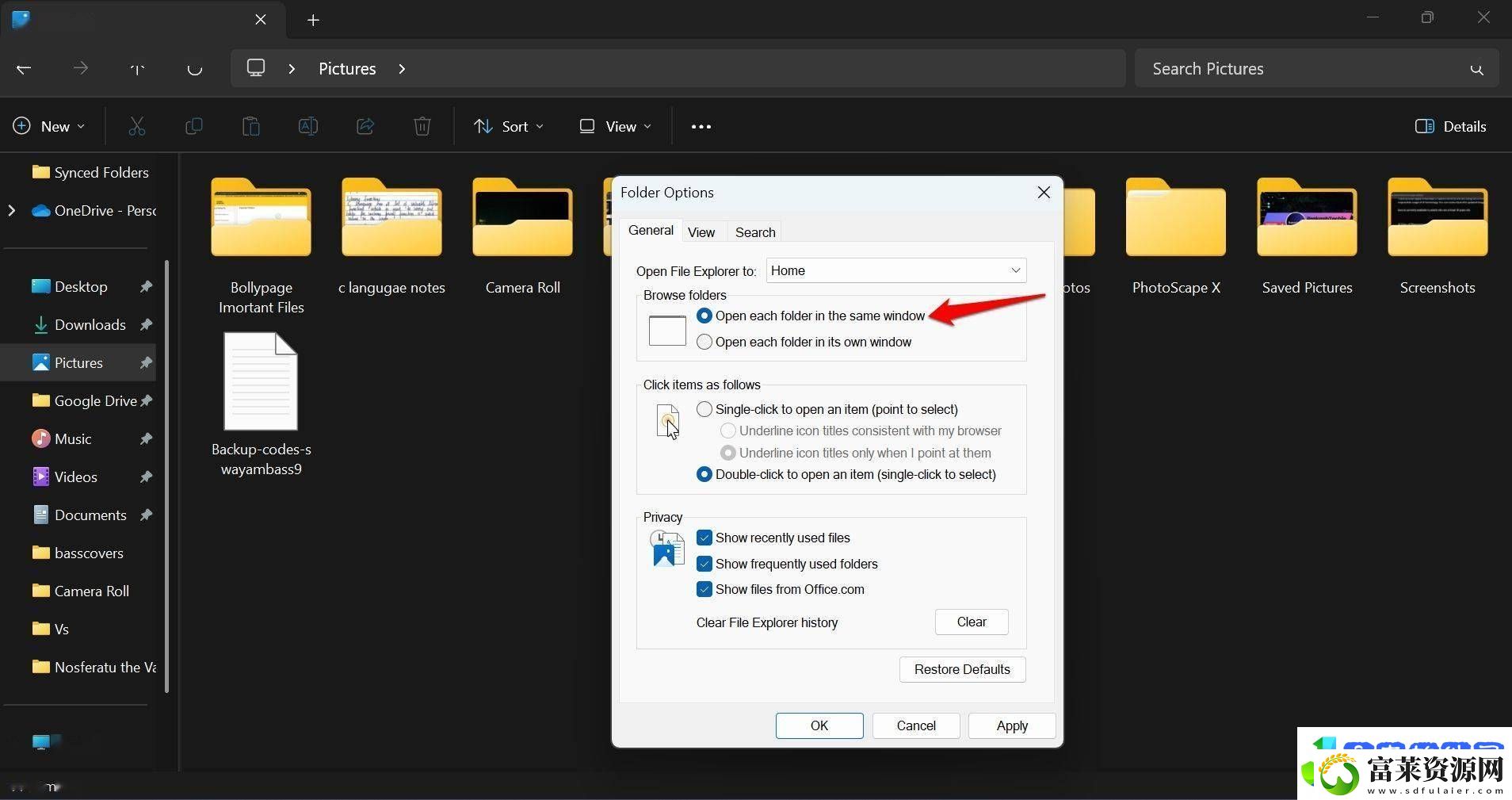Image resolution: width=1512 pixels, height=800 pixels.
Task: Open Google Drive in sidebar
Action: click(83, 400)
